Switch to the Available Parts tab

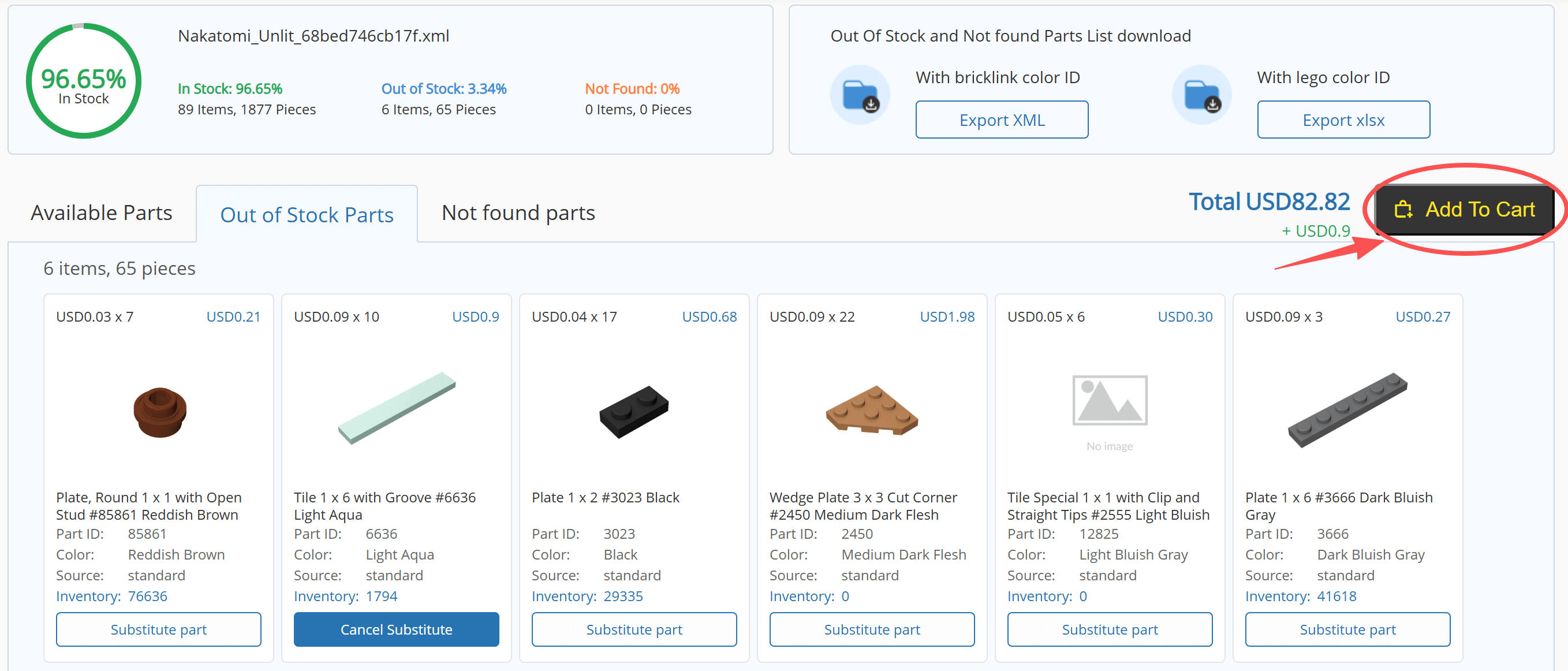pos(102,213)
